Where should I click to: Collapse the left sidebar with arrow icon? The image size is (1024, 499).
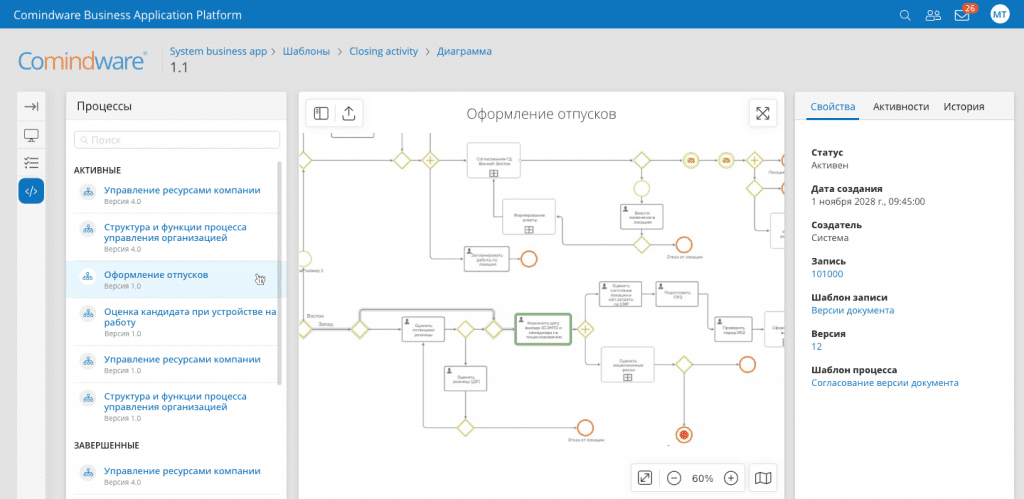[x=31, y=107]
